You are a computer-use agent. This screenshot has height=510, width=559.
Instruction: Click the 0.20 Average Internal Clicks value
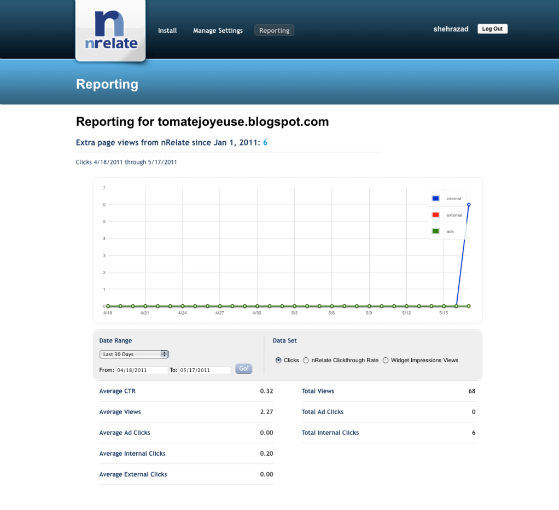coord(266,453)
